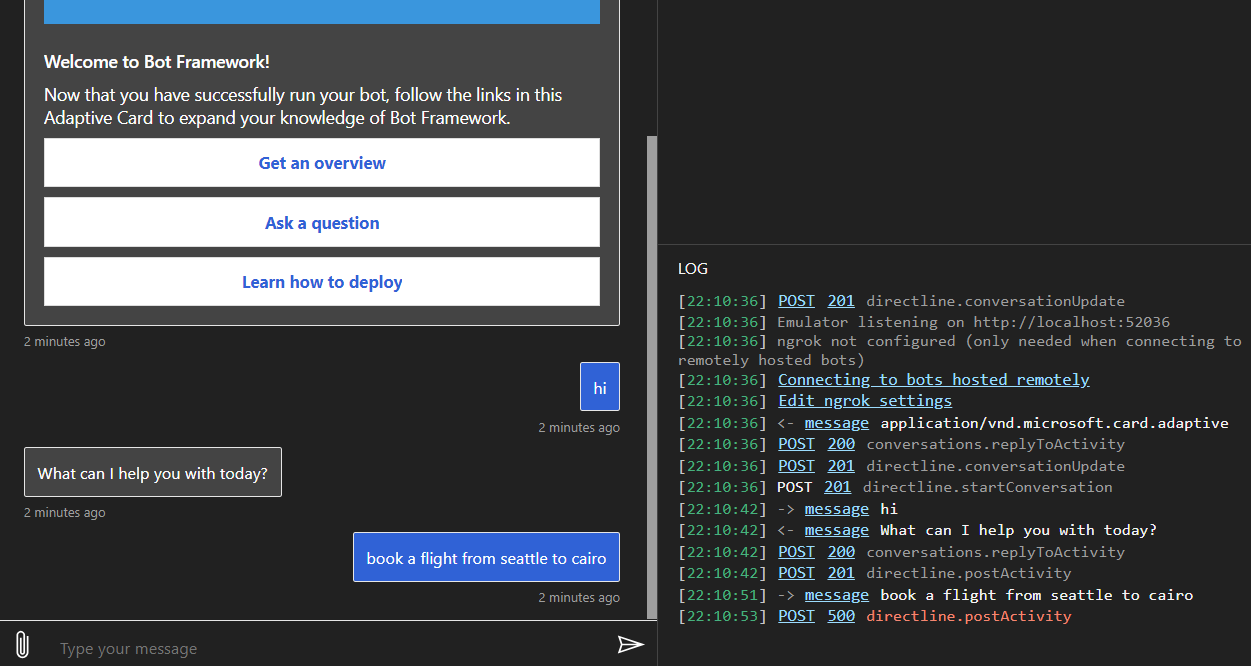Open the Edit ngrok settings link
Image resolution: width=1251 pixels, height=666 pixels.
click(865, 401)
